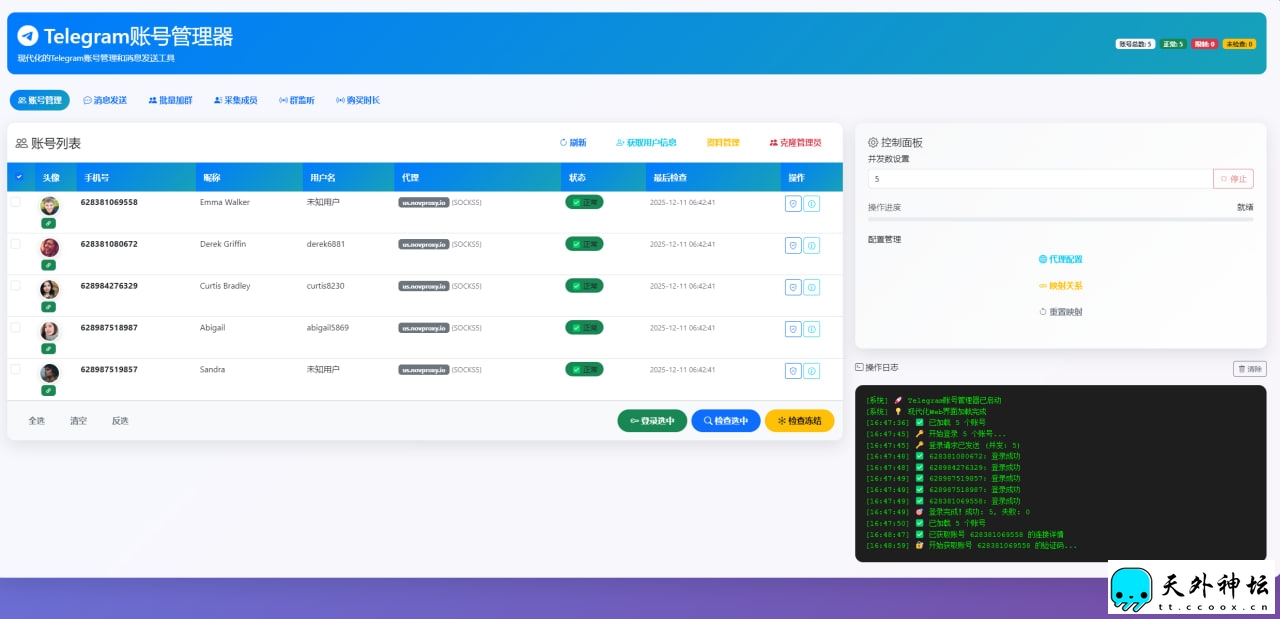Click the 刷新 refresh icon button

click(573, 143)
